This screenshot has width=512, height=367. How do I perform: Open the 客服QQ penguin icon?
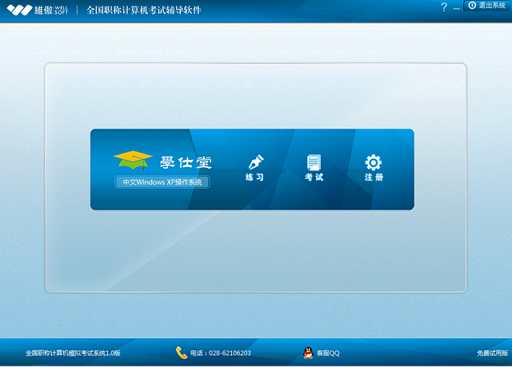click(x=308, y=353)
